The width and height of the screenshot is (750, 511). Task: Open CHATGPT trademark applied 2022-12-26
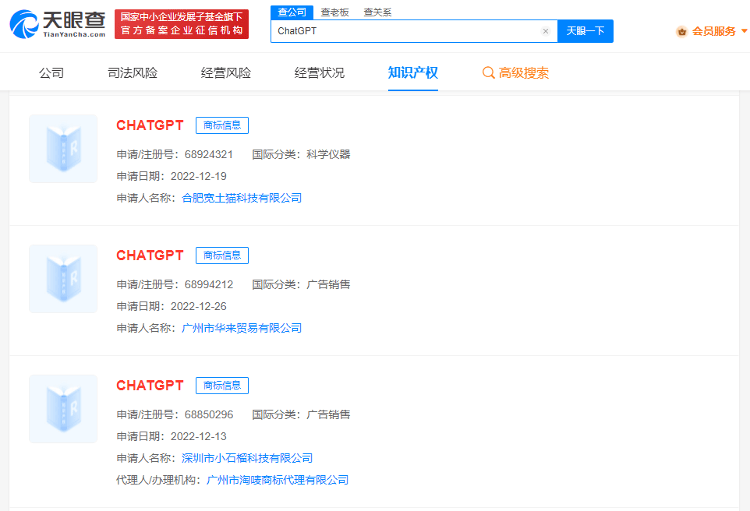click(x=150, y=256)
